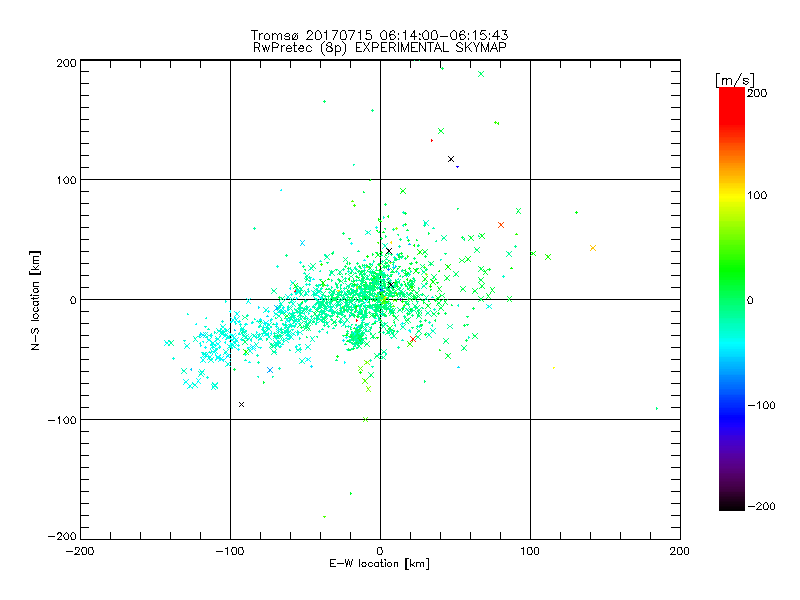Click the colorbar tick label -100
Image resolution: width=800 pixels, height=600 pixels.
(x=761, y=405)
